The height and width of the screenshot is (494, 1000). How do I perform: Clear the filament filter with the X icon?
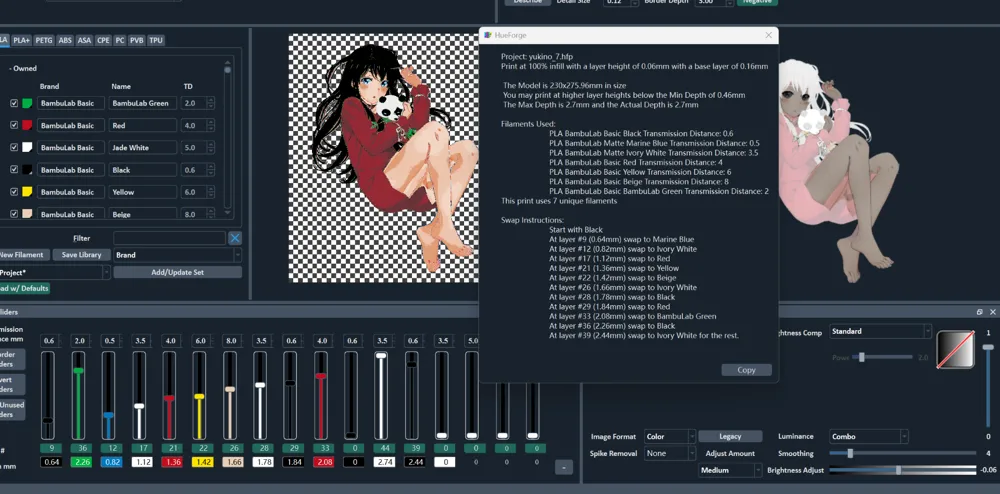click(x=235, y=238)
